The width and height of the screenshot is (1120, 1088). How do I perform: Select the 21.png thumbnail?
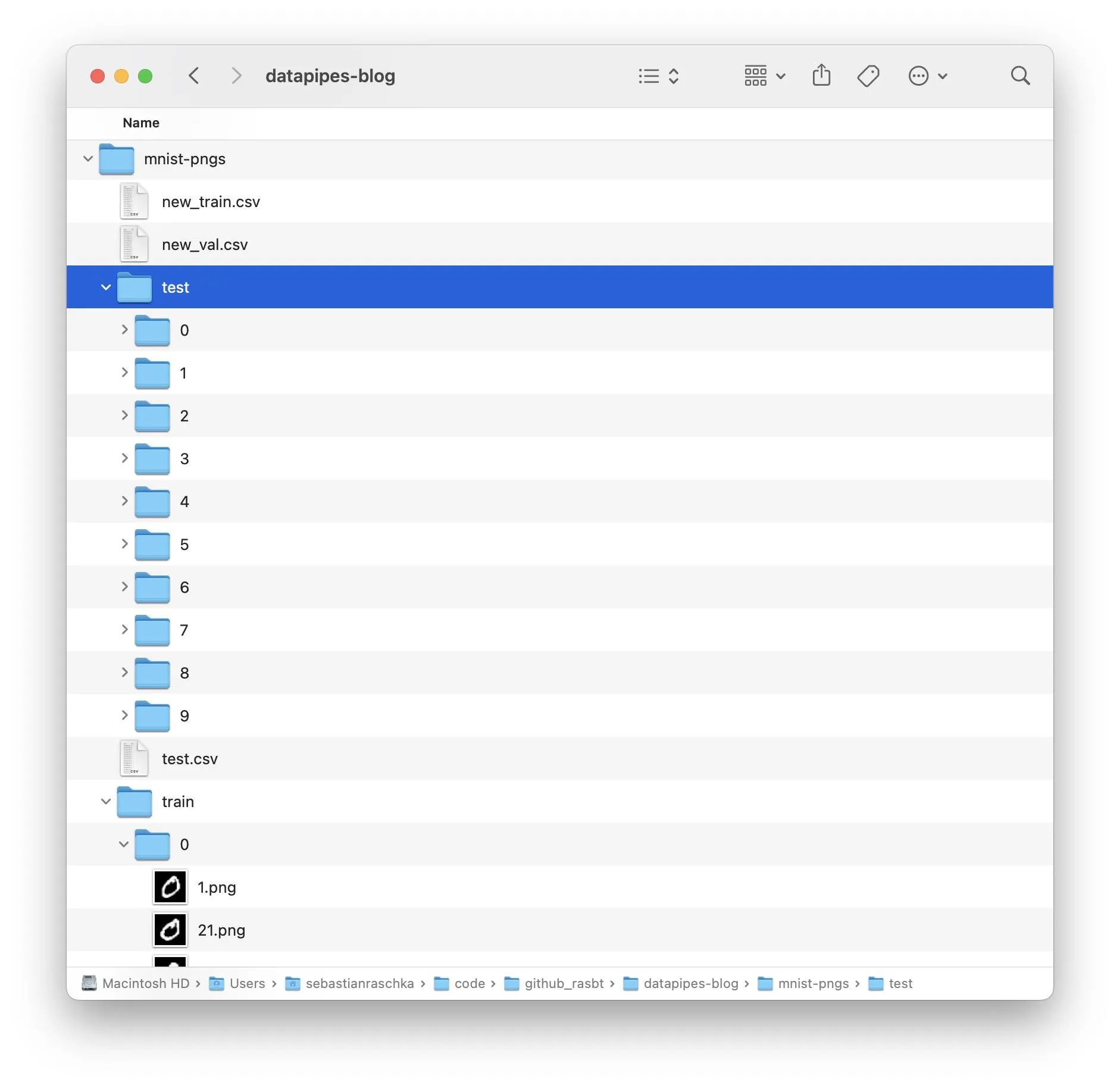pyautogui.click(x=170, y=930)
